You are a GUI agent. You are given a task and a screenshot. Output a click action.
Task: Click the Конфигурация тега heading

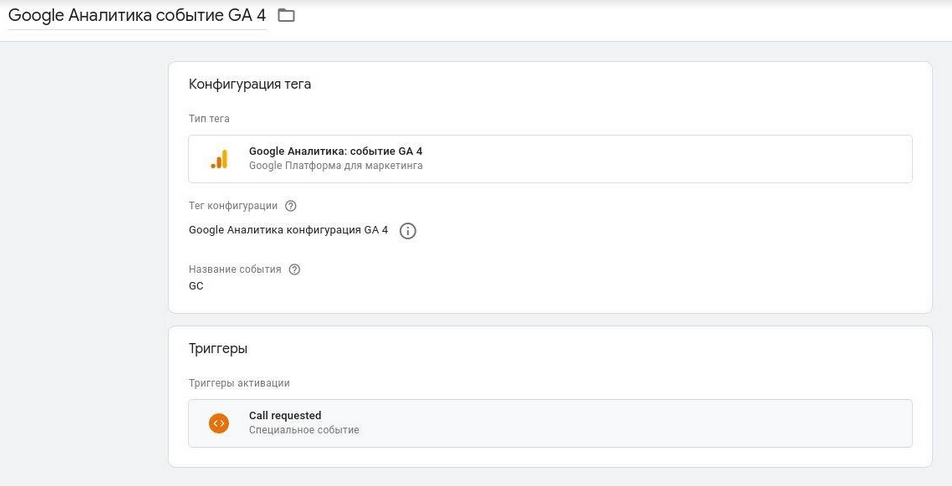tap(250, 84)
